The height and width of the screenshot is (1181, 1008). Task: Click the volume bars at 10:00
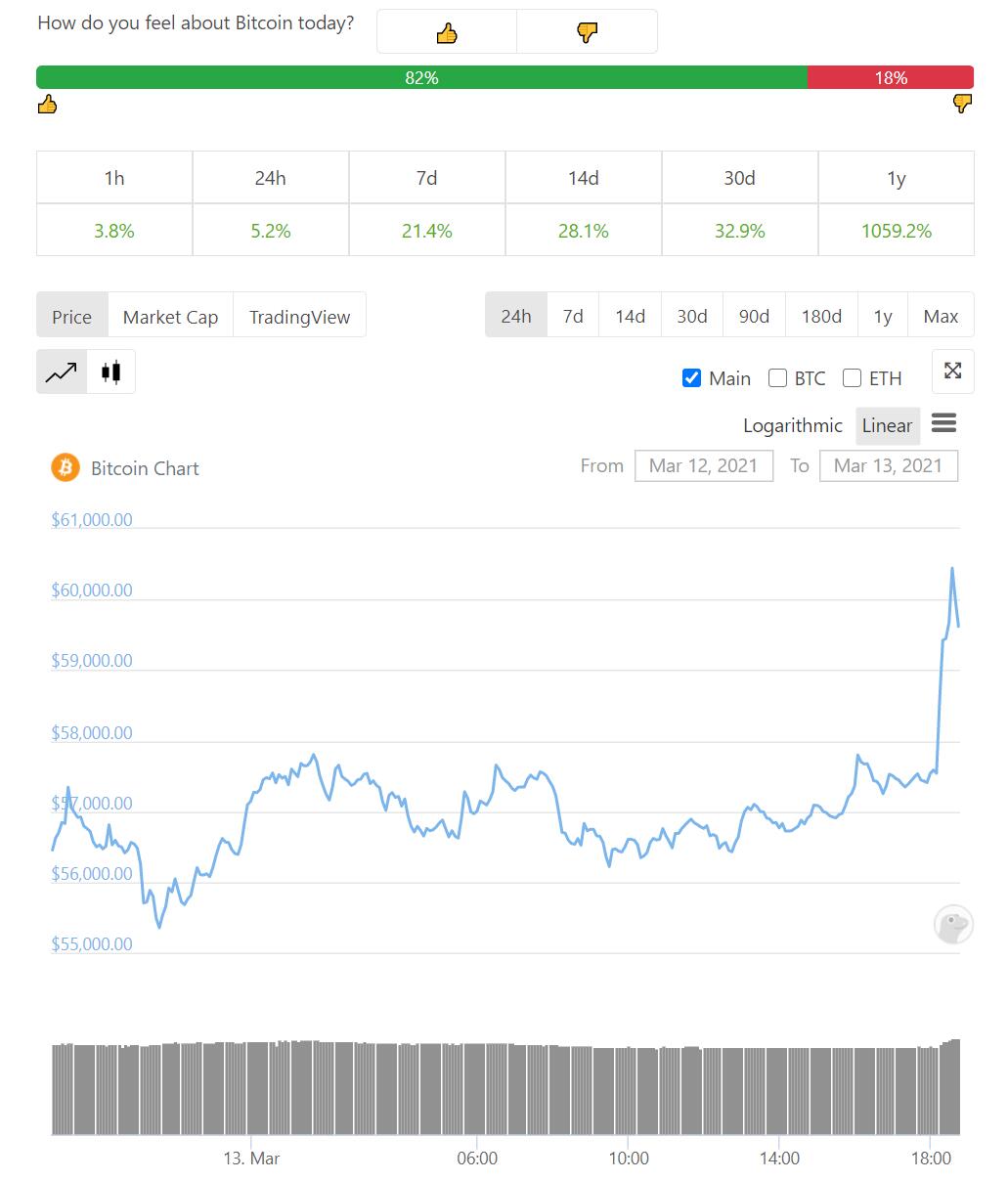coord(629,1090)
